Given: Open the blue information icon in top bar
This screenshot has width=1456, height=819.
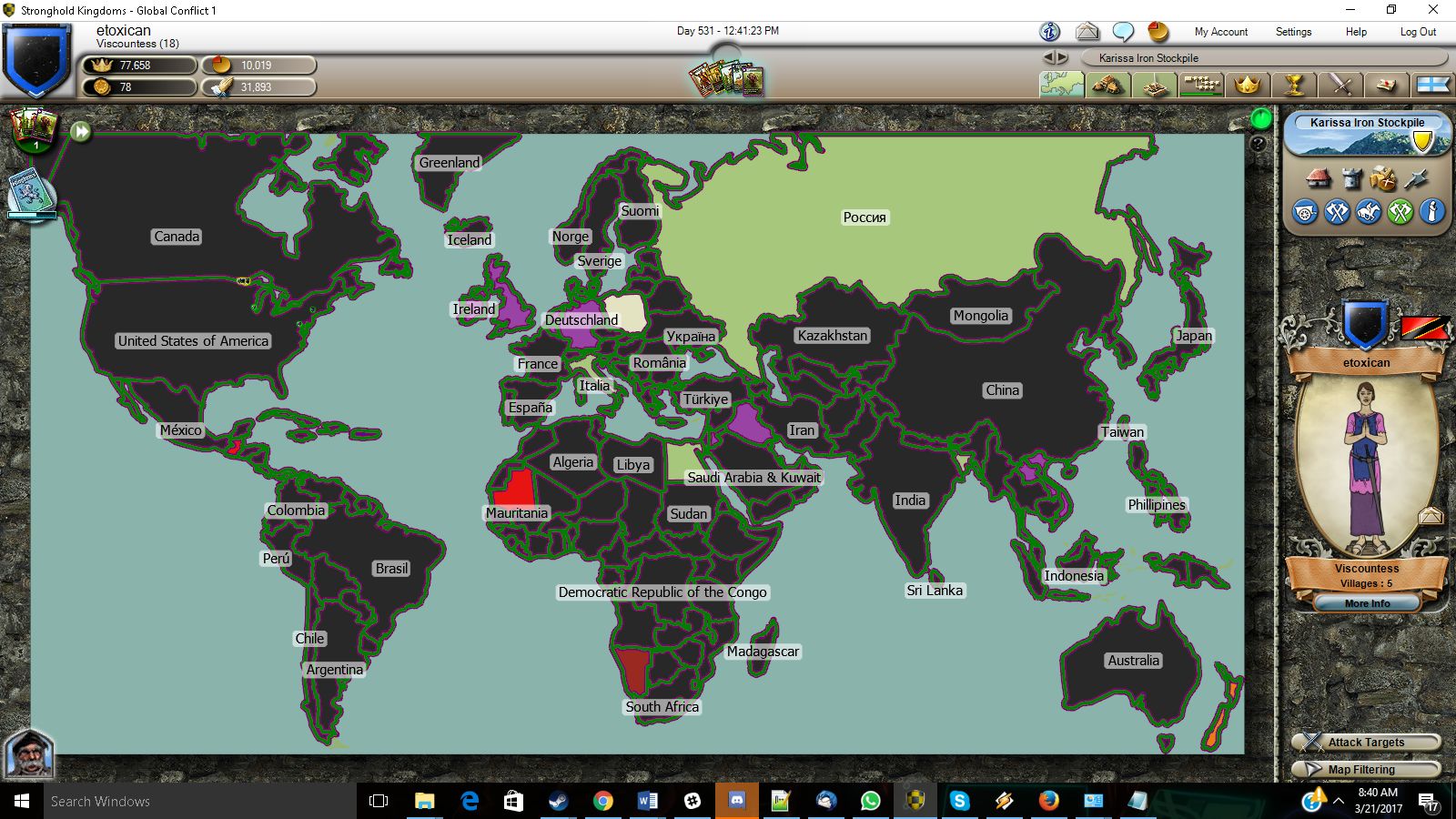Looking at the screenshot, I should (1050, 32).
